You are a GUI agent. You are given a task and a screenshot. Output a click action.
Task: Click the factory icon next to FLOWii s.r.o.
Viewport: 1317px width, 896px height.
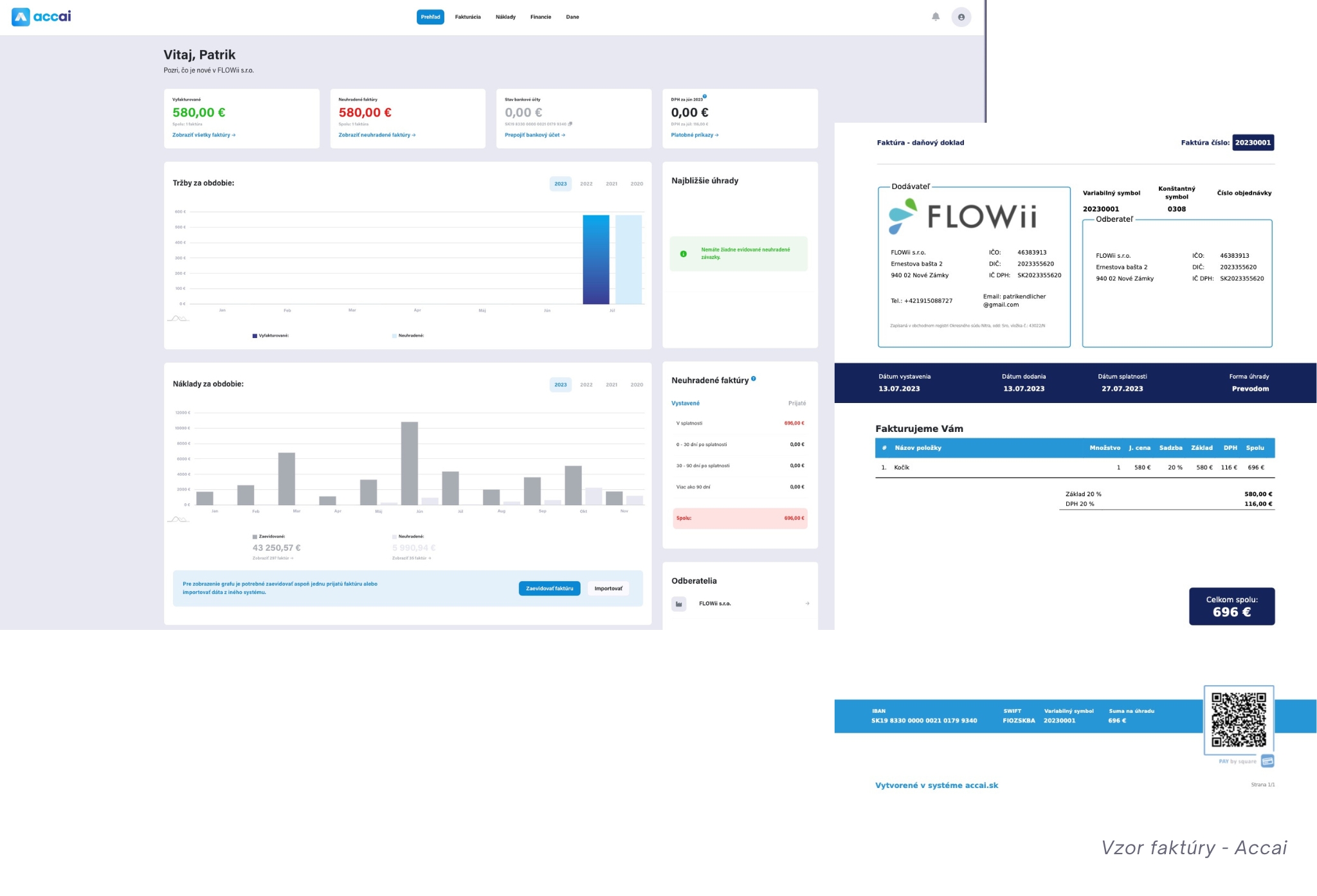pos(679,604)
